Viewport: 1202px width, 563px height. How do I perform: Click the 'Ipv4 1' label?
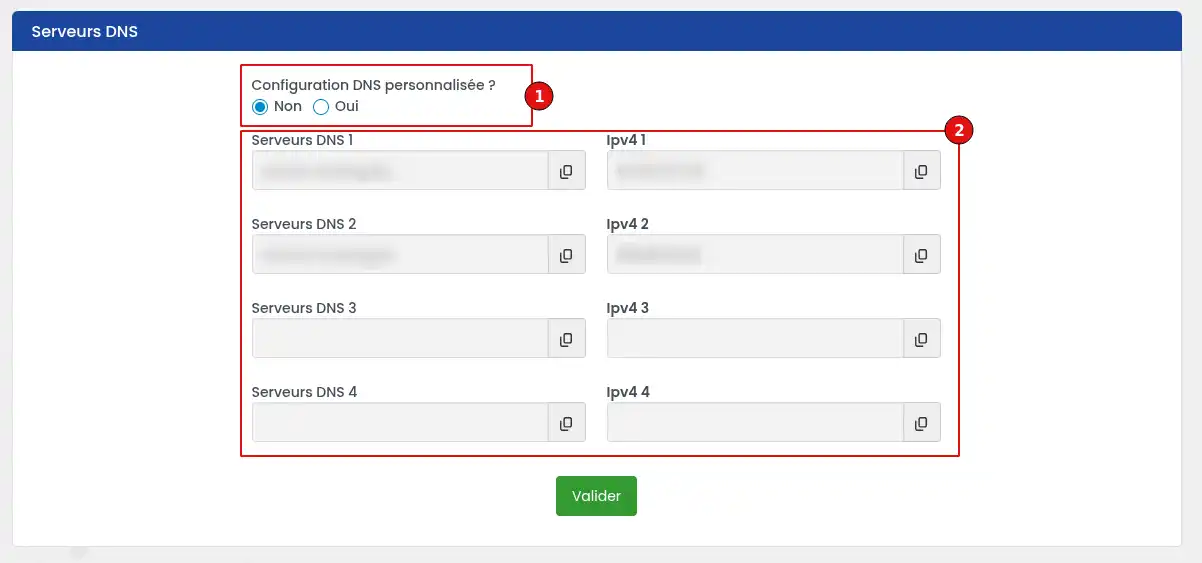[626, 140]
